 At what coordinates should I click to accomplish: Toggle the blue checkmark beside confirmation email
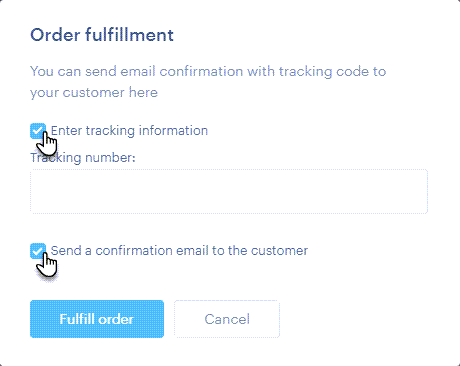[x=38, y=251]
